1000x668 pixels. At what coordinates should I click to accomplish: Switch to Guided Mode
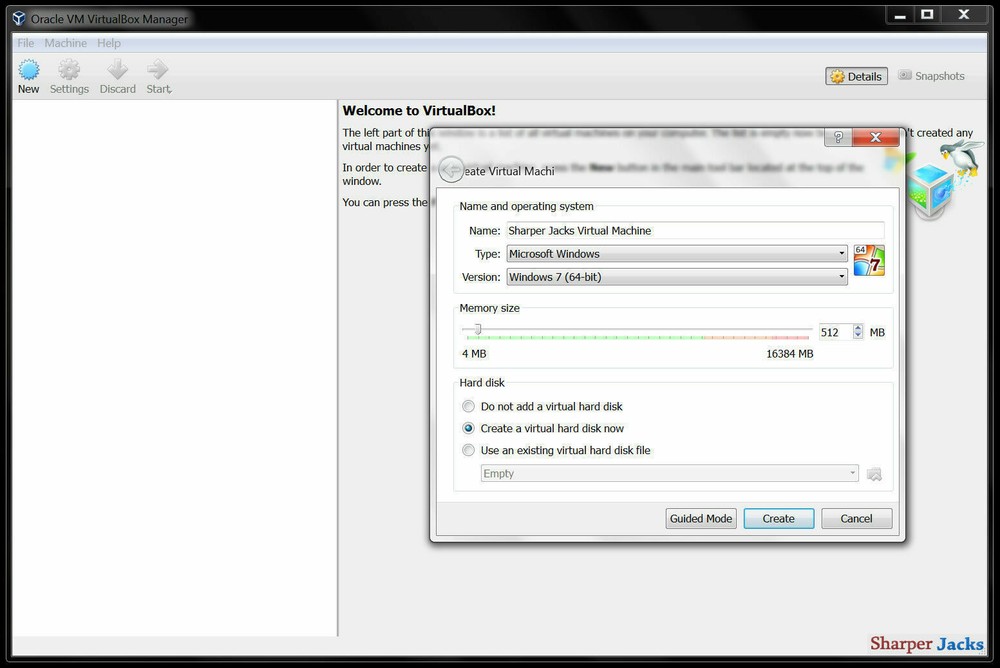pyautogui.click(x=700, y=518)
